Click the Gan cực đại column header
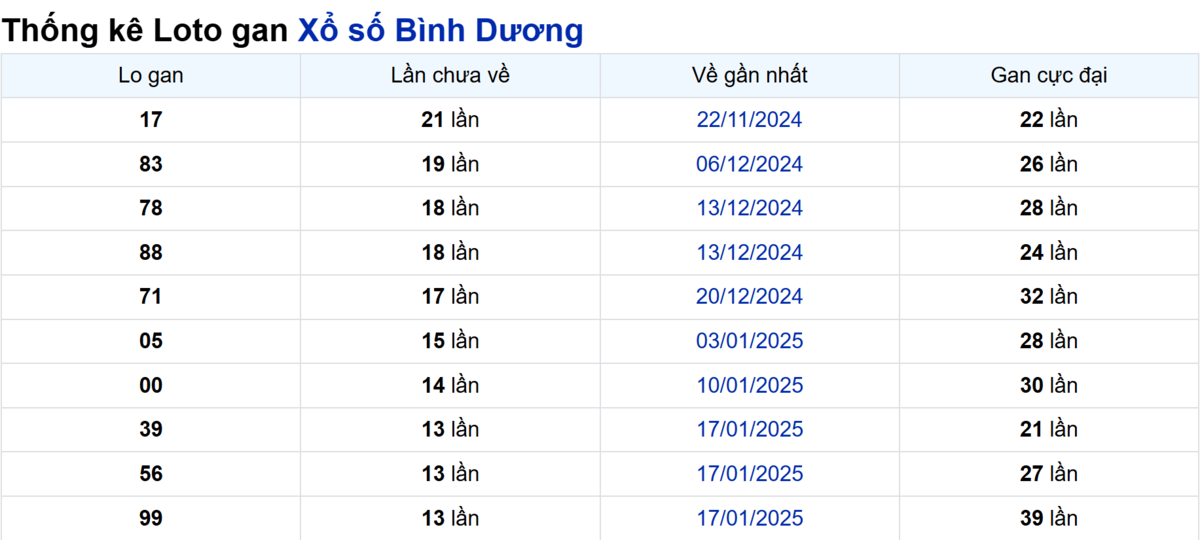 point(1049,75)
